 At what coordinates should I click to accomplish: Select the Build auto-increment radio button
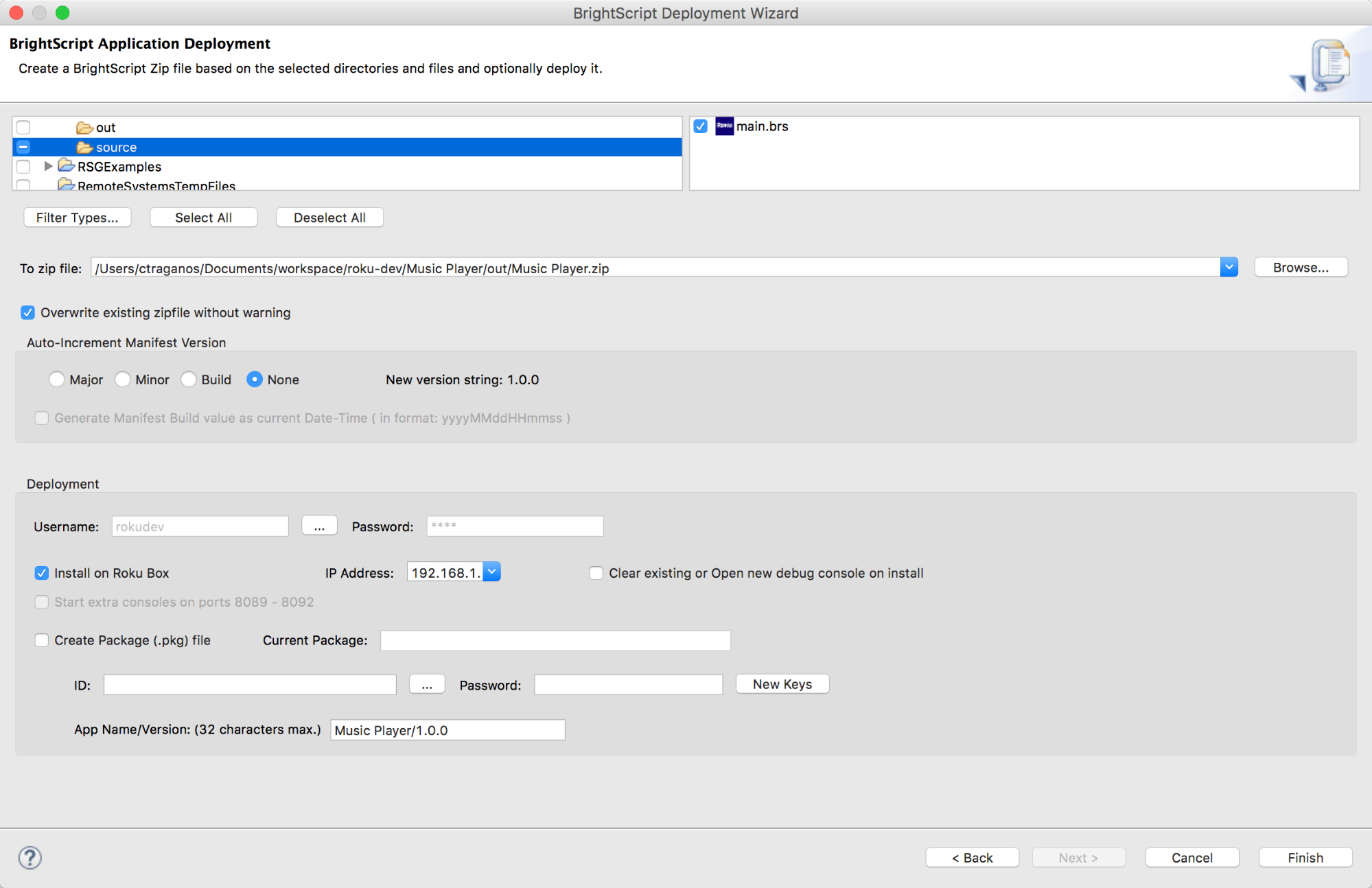pos(189,379)
